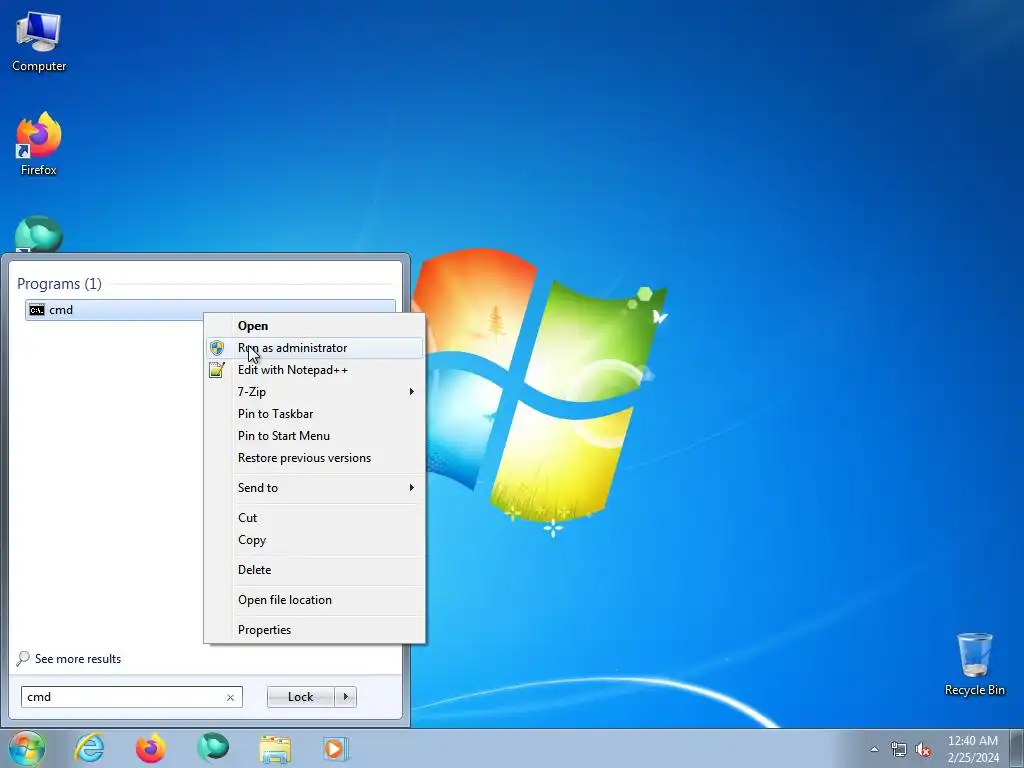
Task: Select Edit with Notepad++
Action: point(314,370)
